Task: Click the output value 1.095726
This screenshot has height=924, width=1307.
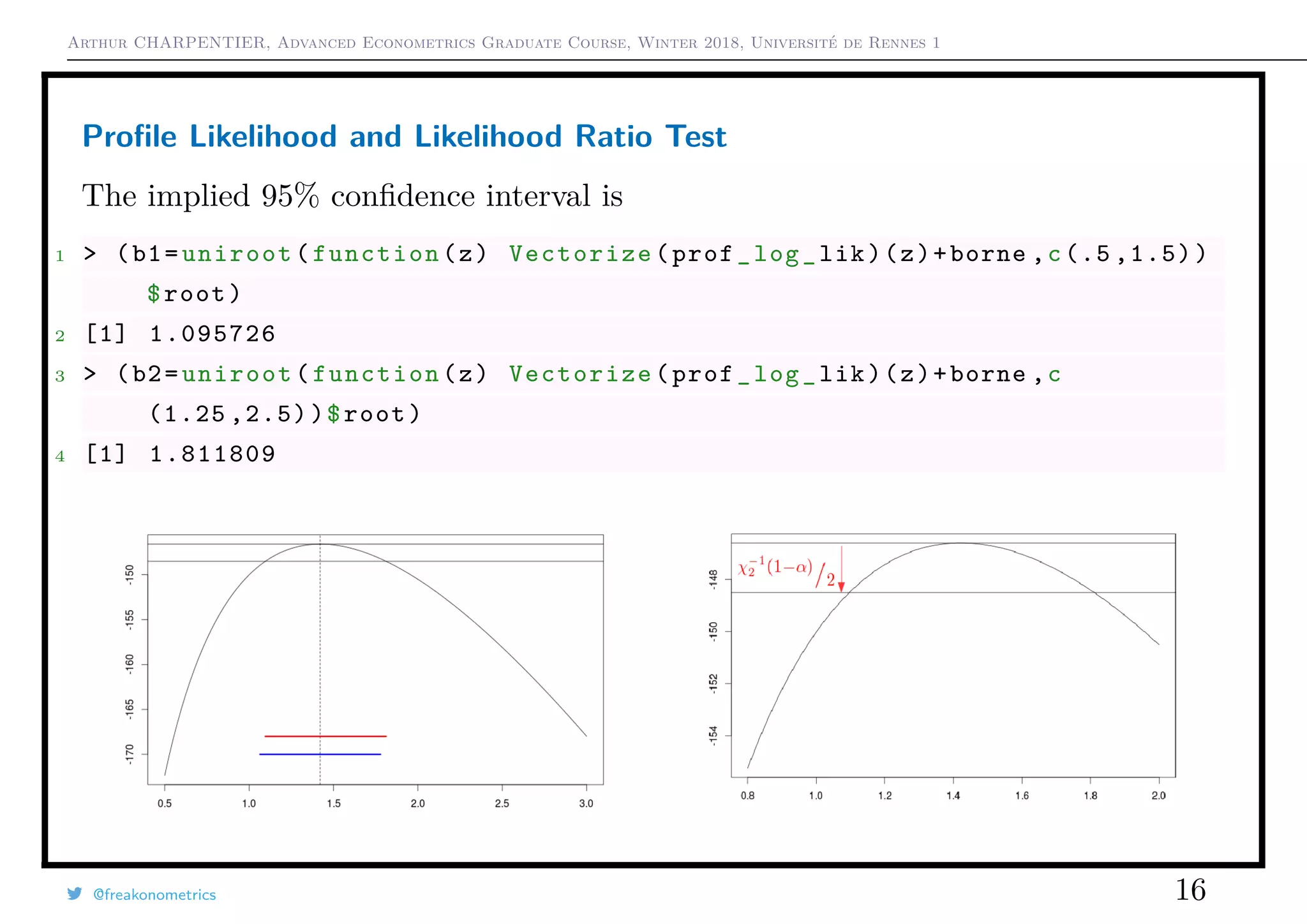Action: 213,334
